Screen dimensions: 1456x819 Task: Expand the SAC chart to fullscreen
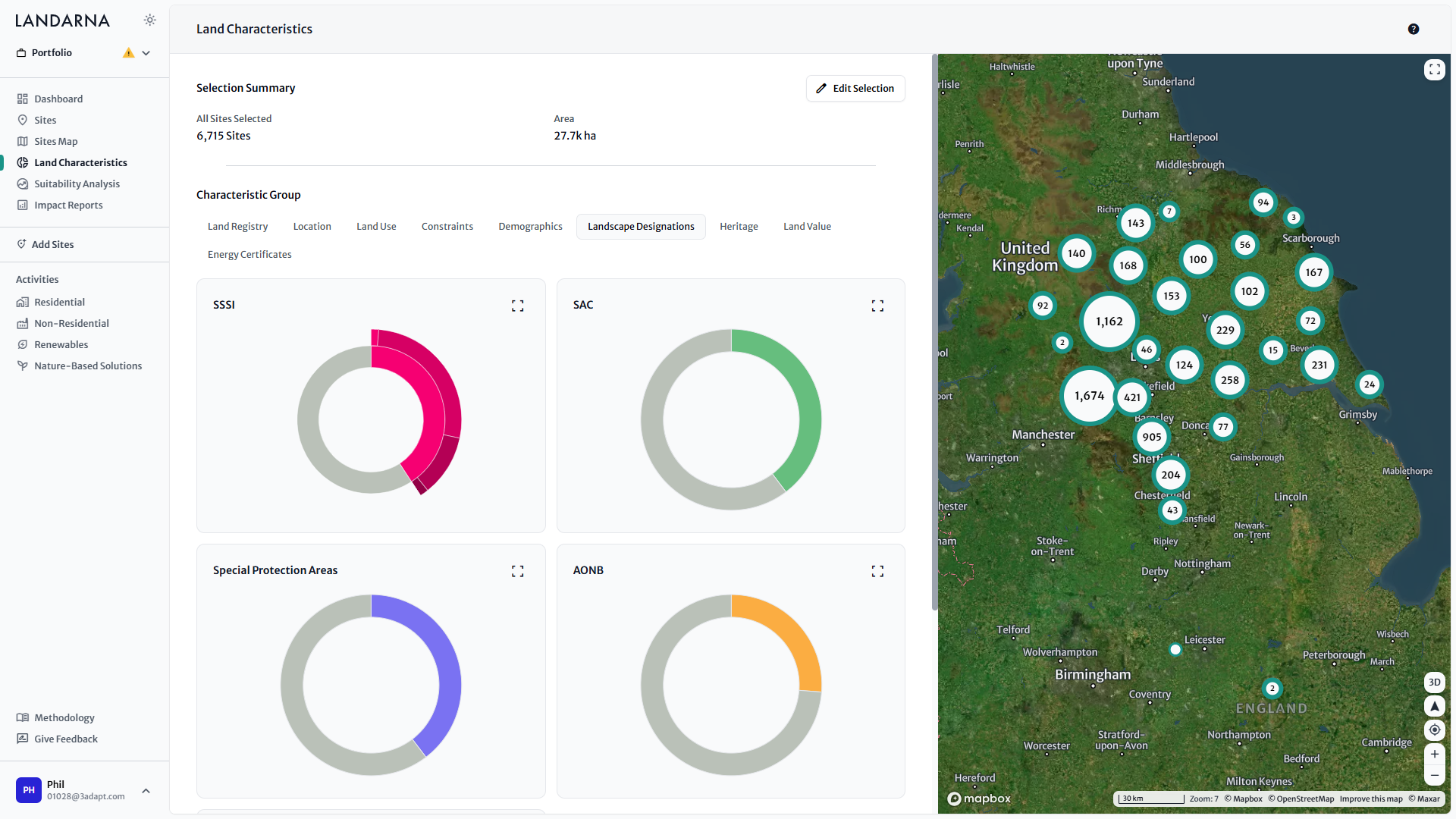coord(877,306)
